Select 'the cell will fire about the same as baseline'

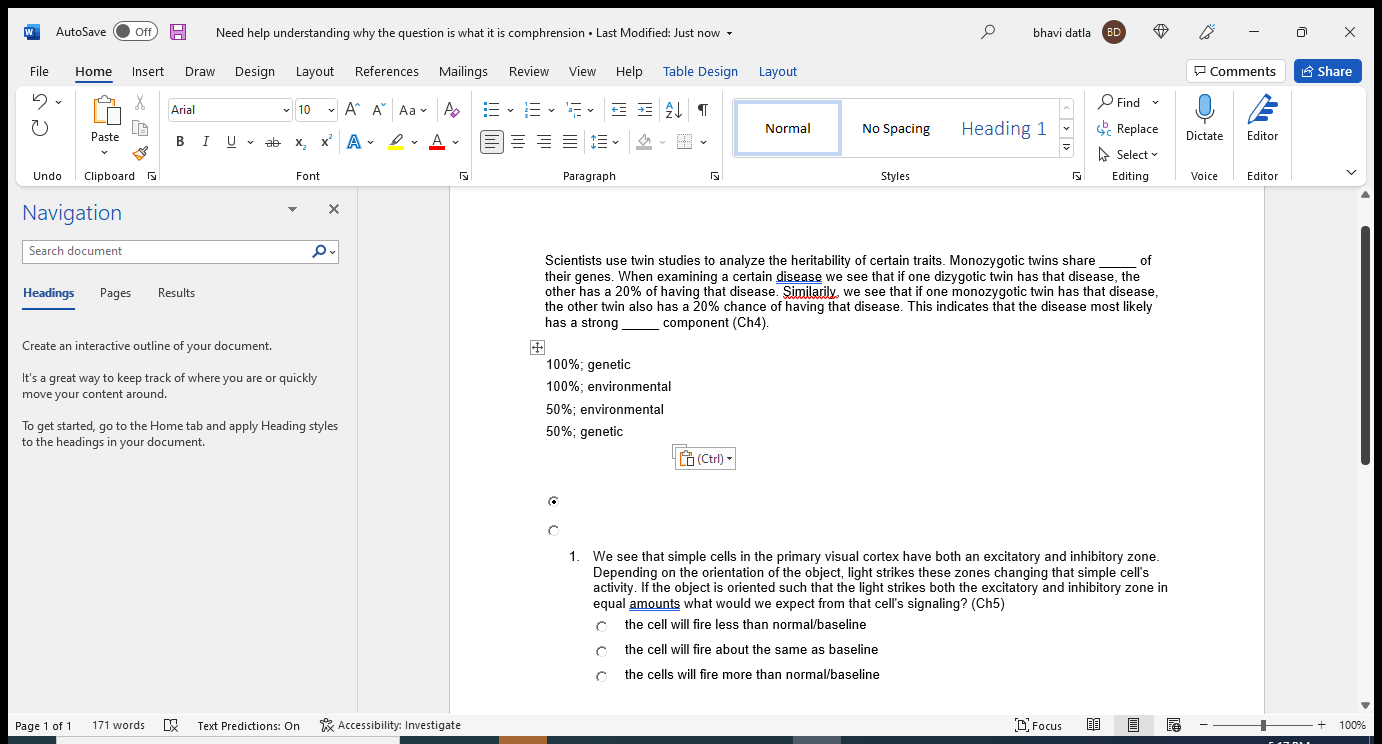(x=601, y=650)
